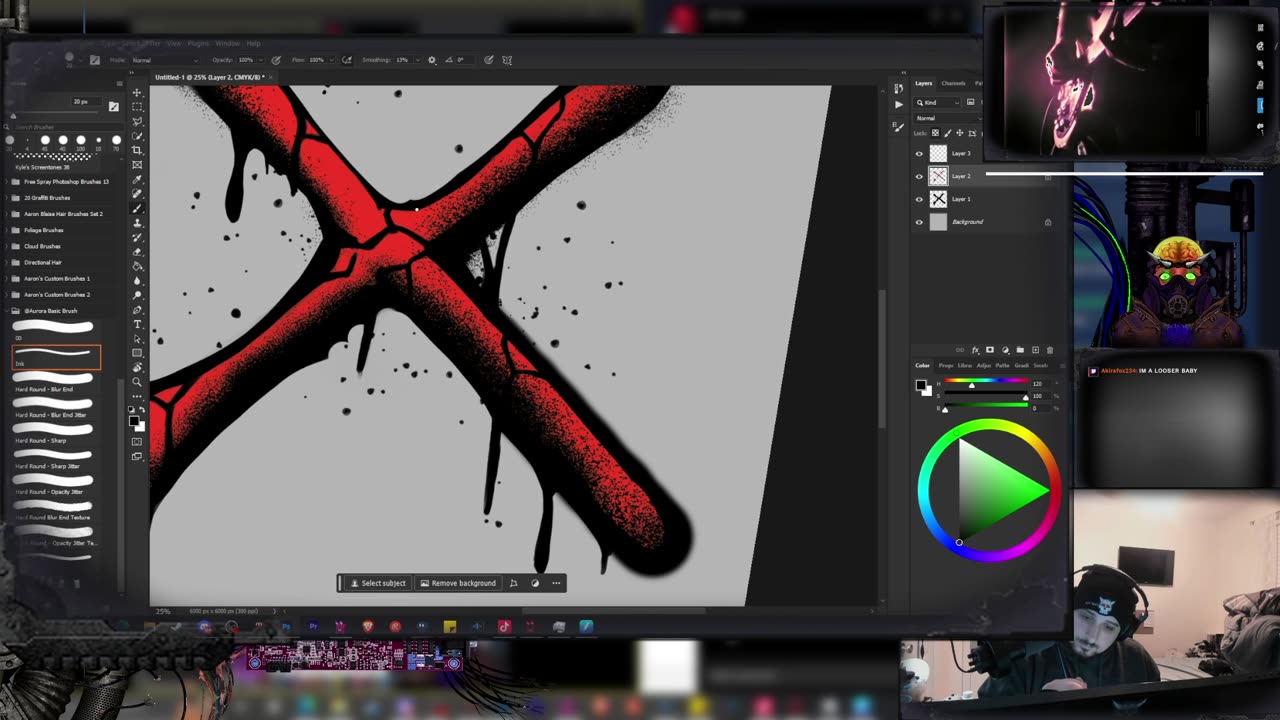Click the Create new group folder icon
This screenshot has width=1280, height=720.
click(x=1020, y=350)
